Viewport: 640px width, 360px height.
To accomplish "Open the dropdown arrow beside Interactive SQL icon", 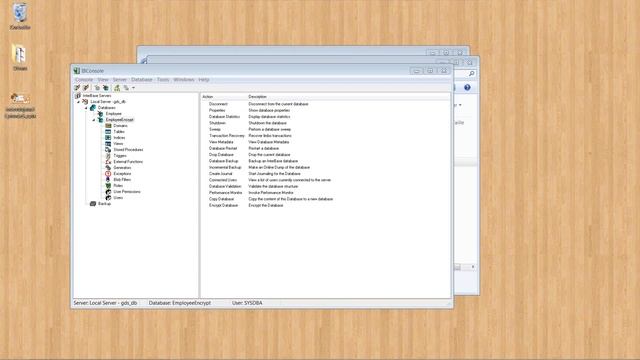I will (133, 88).
